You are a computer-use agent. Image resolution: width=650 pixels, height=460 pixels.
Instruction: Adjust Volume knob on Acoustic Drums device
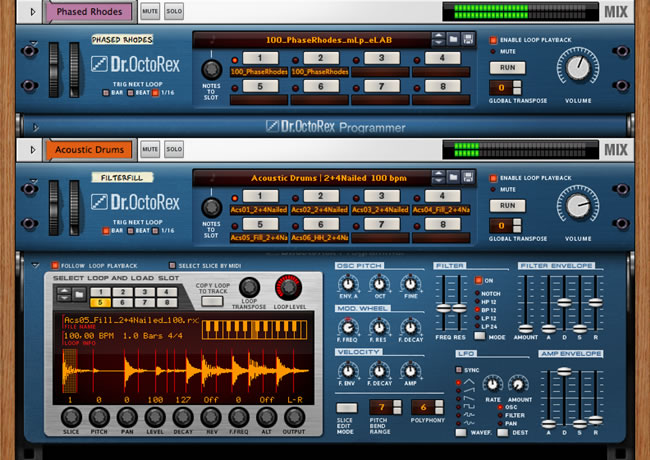(578, 205)
